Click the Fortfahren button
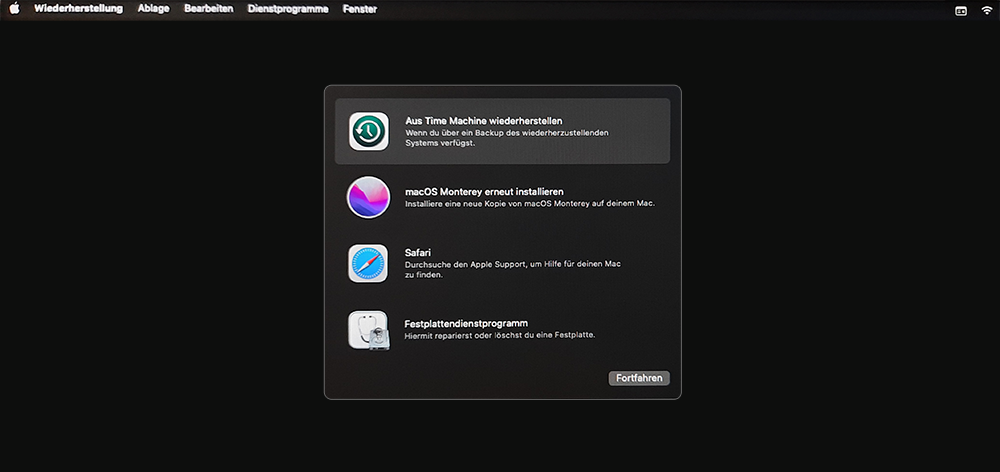This screenshot has width=1000, height=472. pos(639,378)
